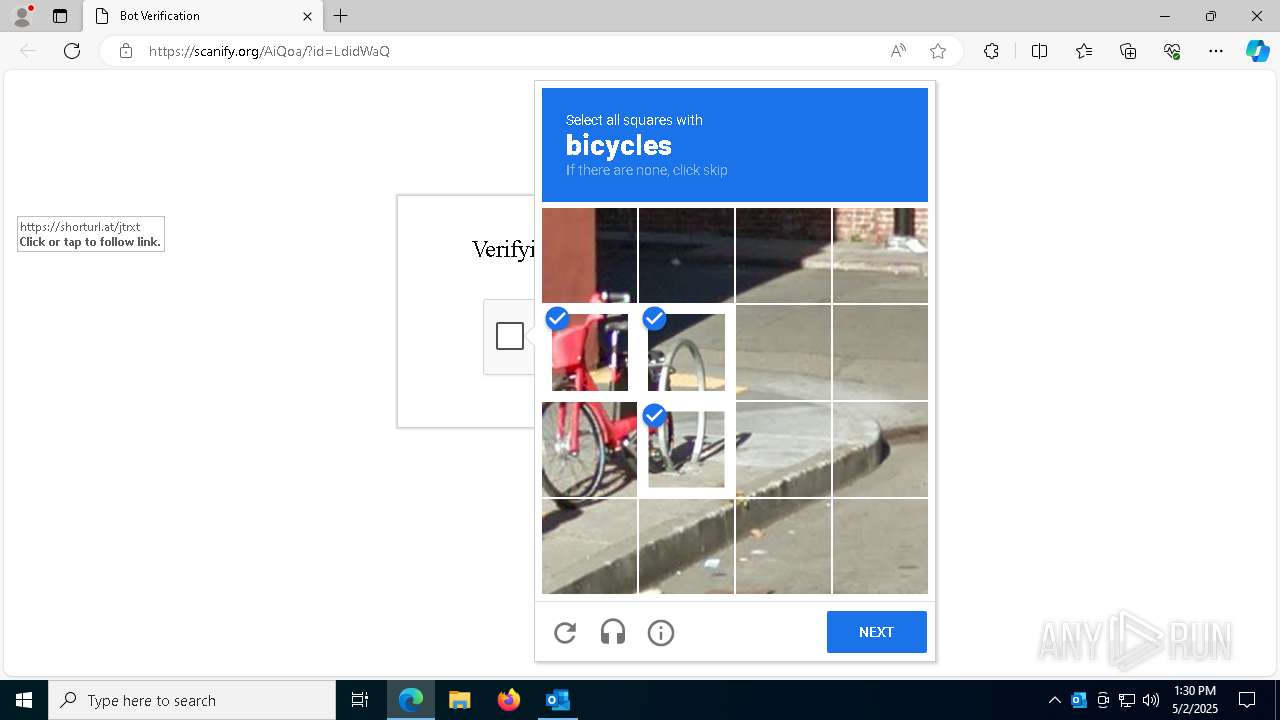Image resolution: width=1280 pixels, height=720 pixels.
Task: Open Microsoft Edge from the taskbar
Action: [411, 700]
